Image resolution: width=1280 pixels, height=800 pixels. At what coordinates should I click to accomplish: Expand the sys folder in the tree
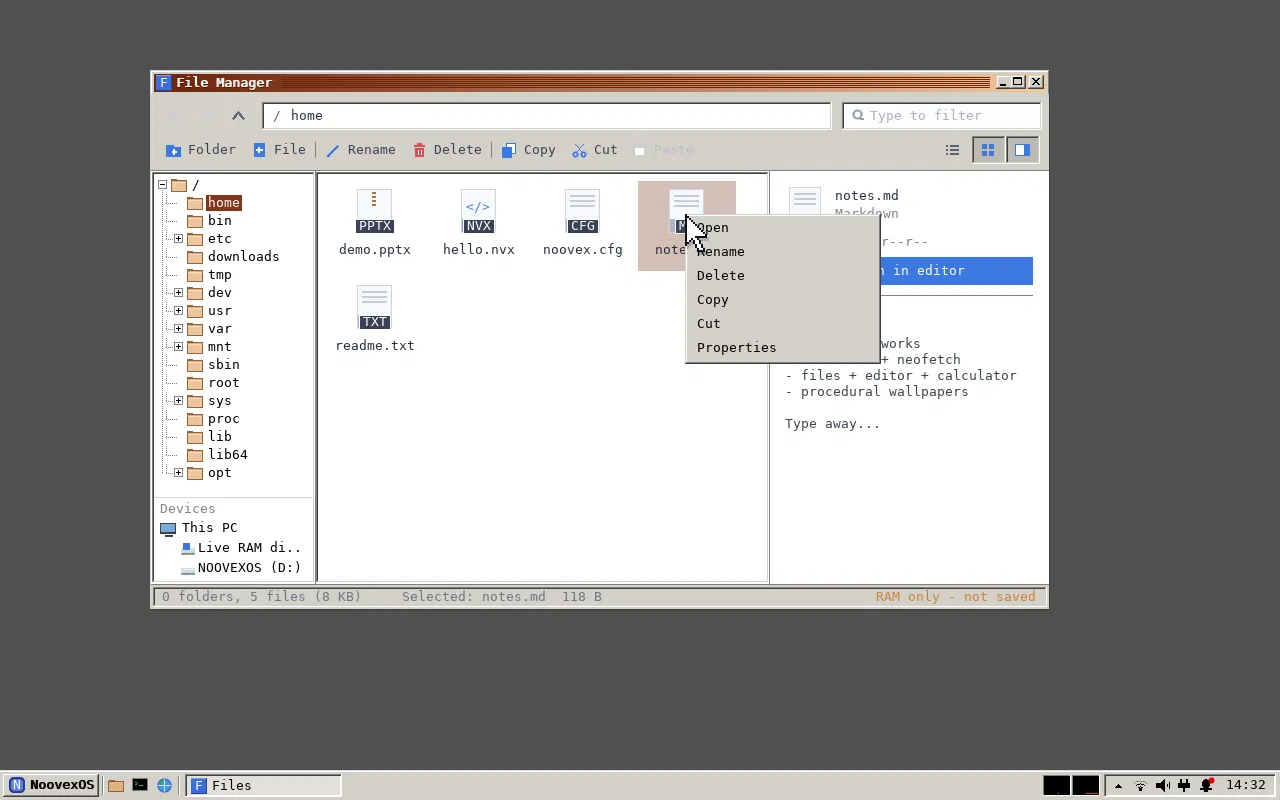(x=178, y=401)
